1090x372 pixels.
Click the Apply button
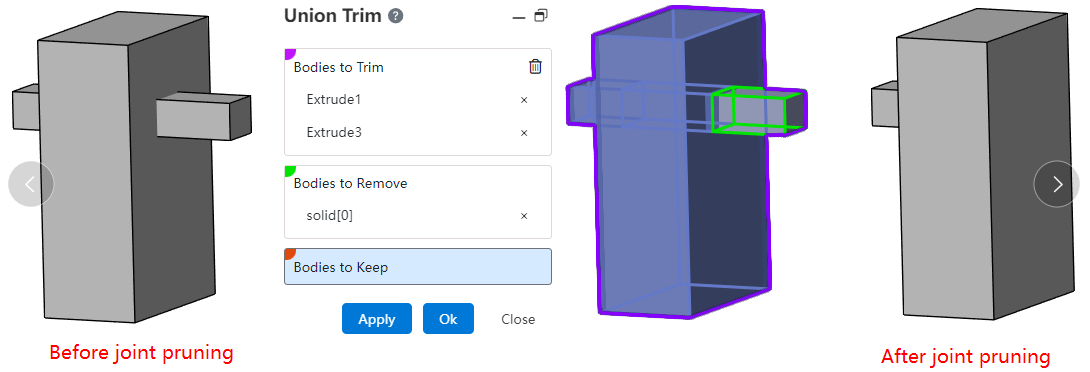tap(377, 319)
